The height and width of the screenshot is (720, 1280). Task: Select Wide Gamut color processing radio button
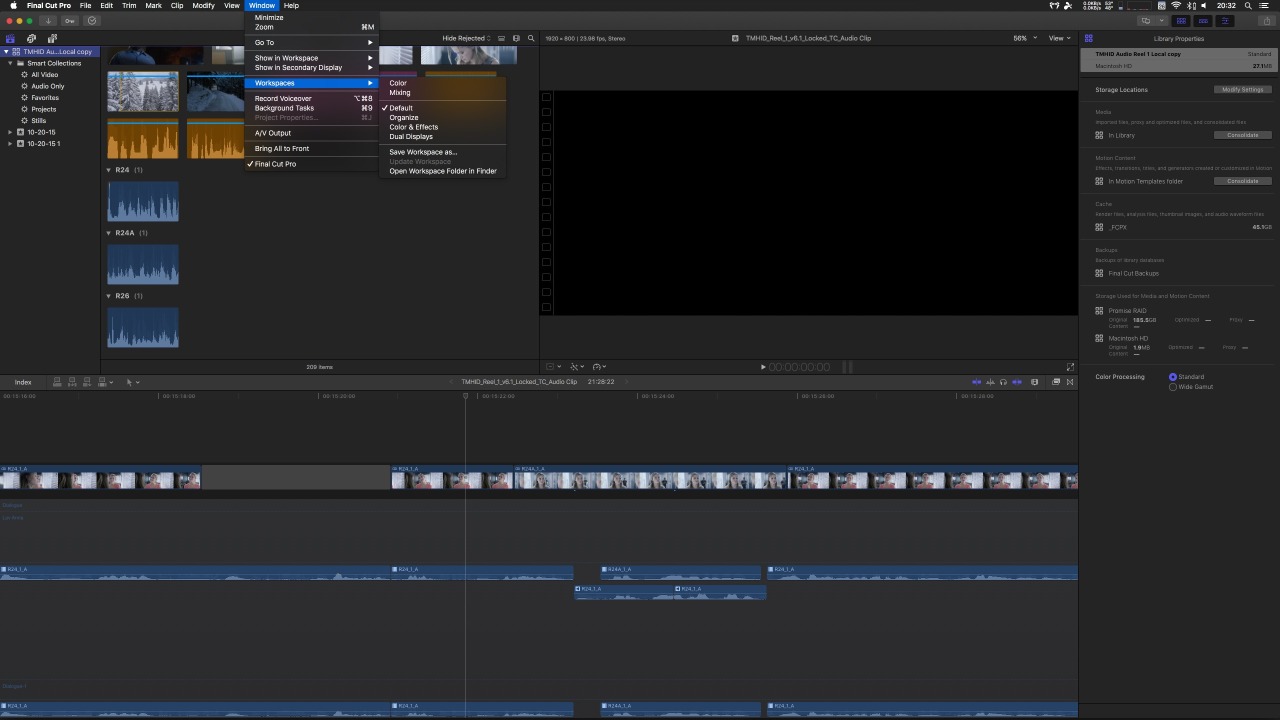(x=1173, y=387)
